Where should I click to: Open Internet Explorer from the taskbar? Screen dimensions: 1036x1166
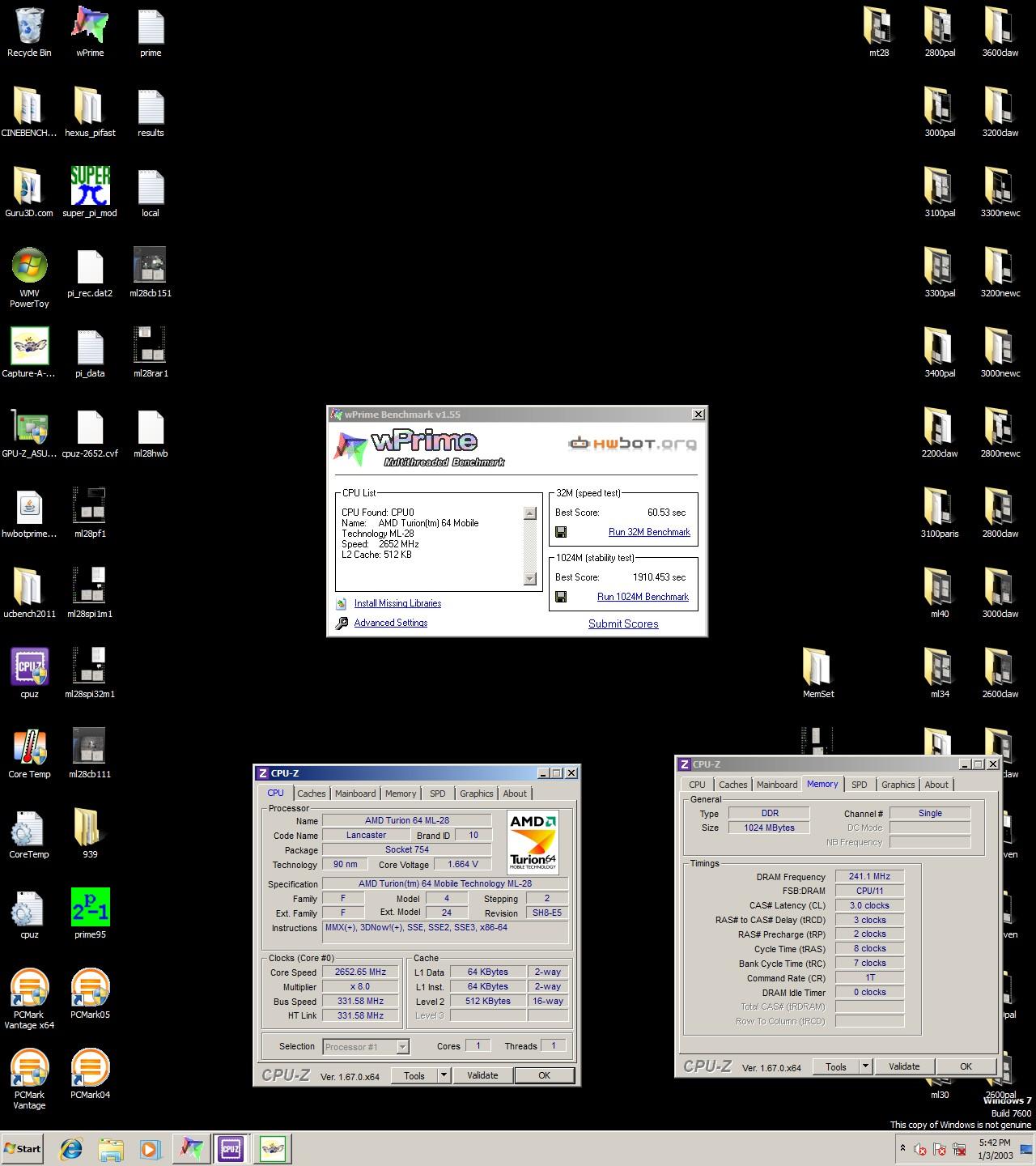(71, 1148)
